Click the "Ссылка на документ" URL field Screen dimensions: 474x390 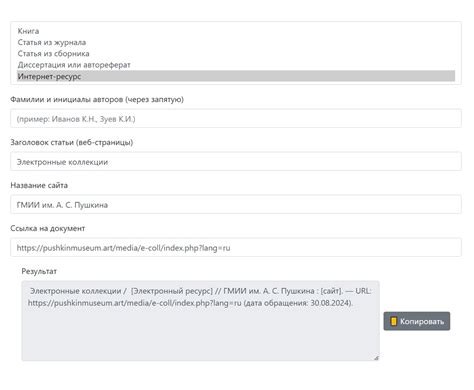(236, 248)
